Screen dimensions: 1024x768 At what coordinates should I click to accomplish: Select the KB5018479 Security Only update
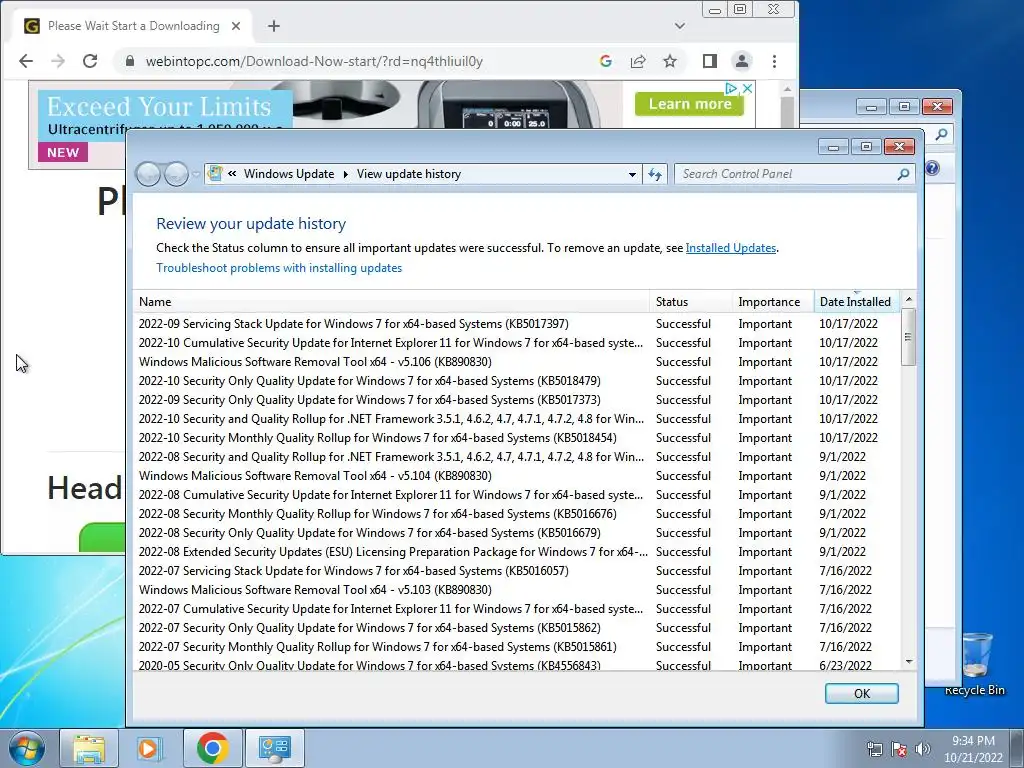516,381
